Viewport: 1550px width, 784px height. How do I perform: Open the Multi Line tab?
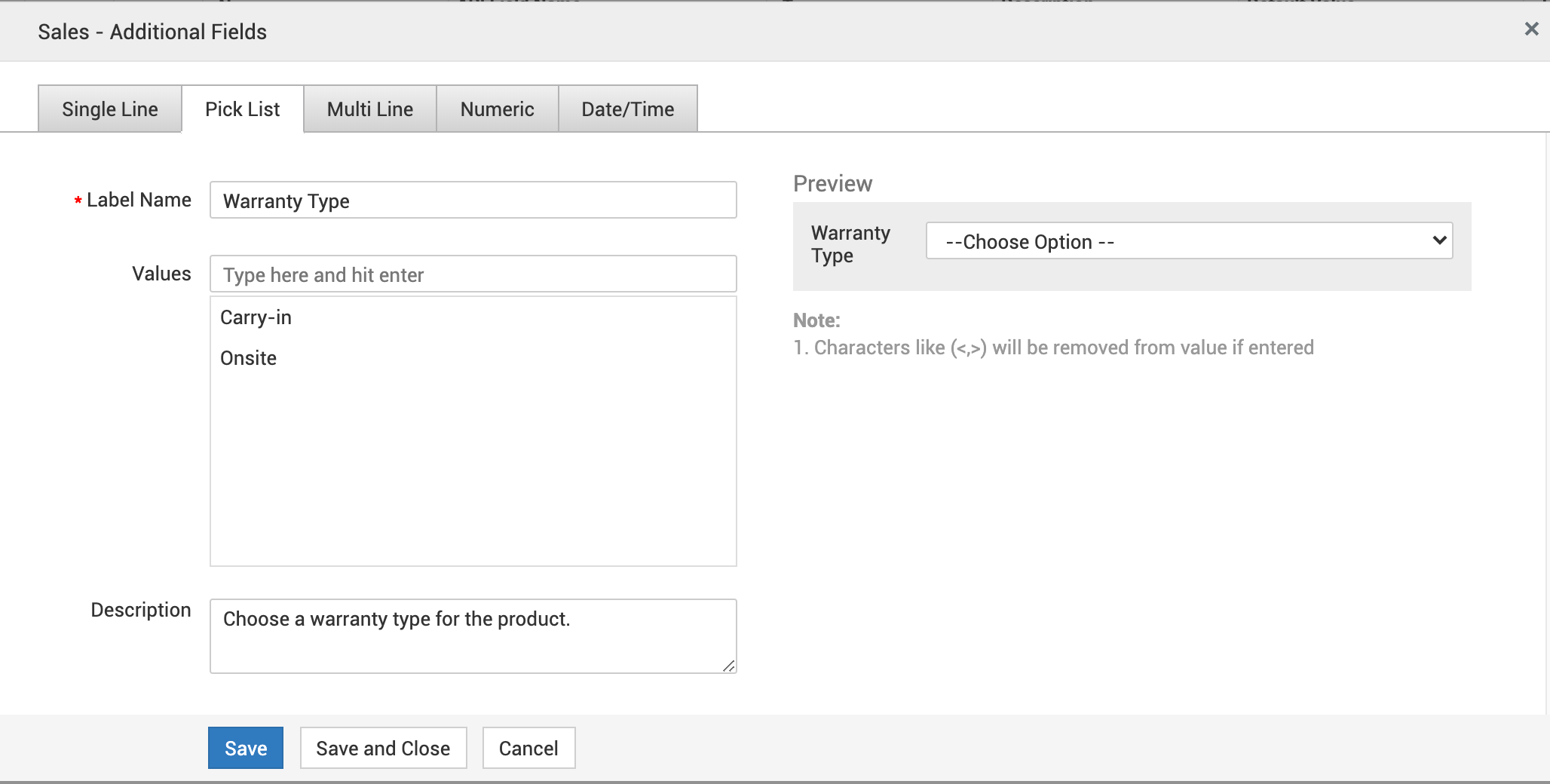point(369,109)
